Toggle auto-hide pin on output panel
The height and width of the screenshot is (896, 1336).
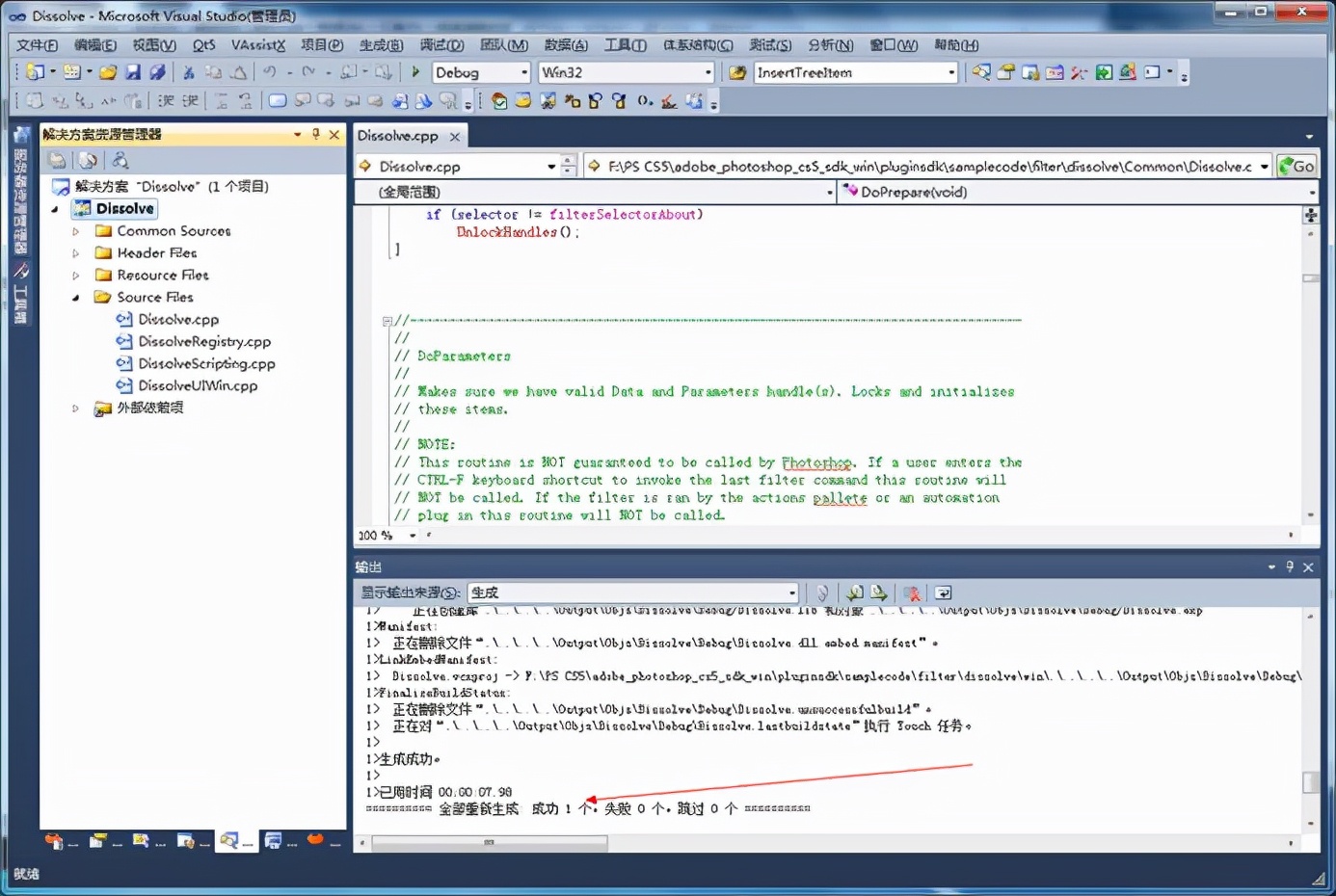tap(1290, 567)
